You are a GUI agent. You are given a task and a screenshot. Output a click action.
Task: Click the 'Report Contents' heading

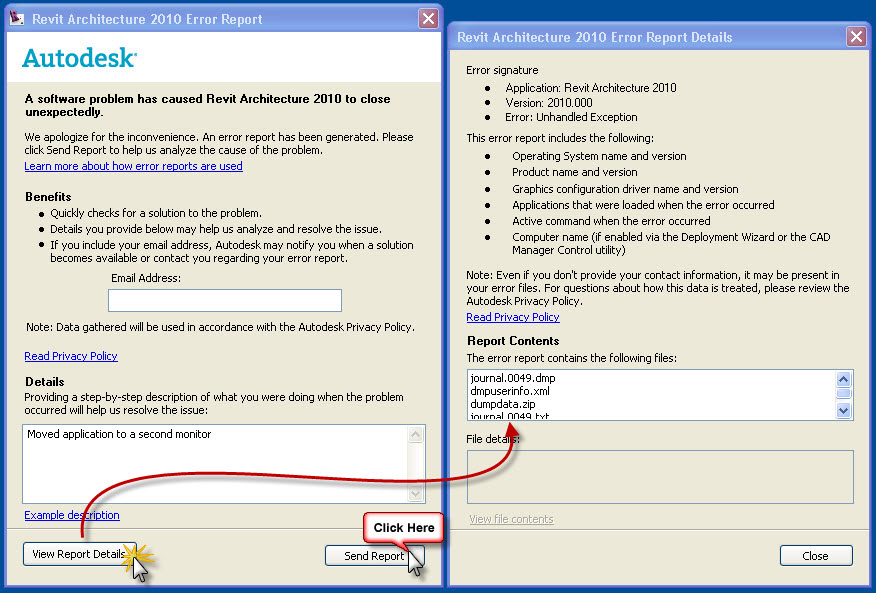click(513, 341)
